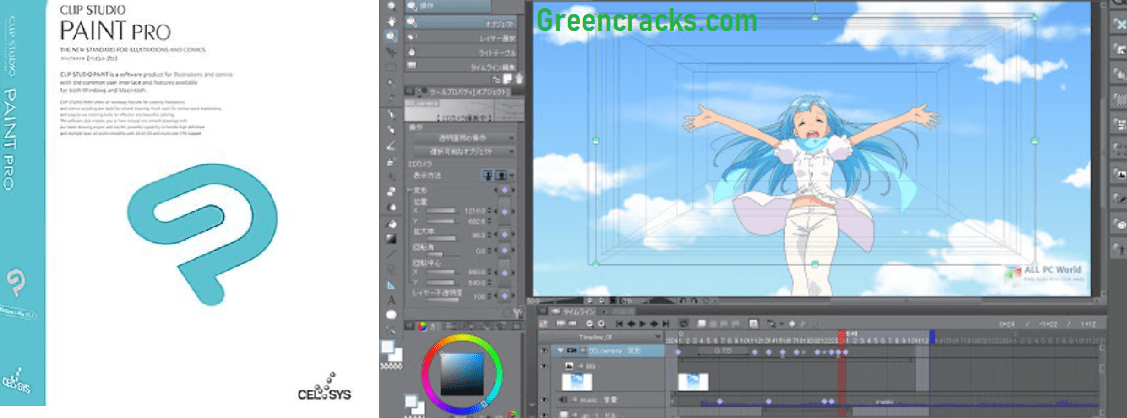This screenshot has width=1127, height=418.
Task: Select the Text tool (A icon)
Action: (391, 300)
